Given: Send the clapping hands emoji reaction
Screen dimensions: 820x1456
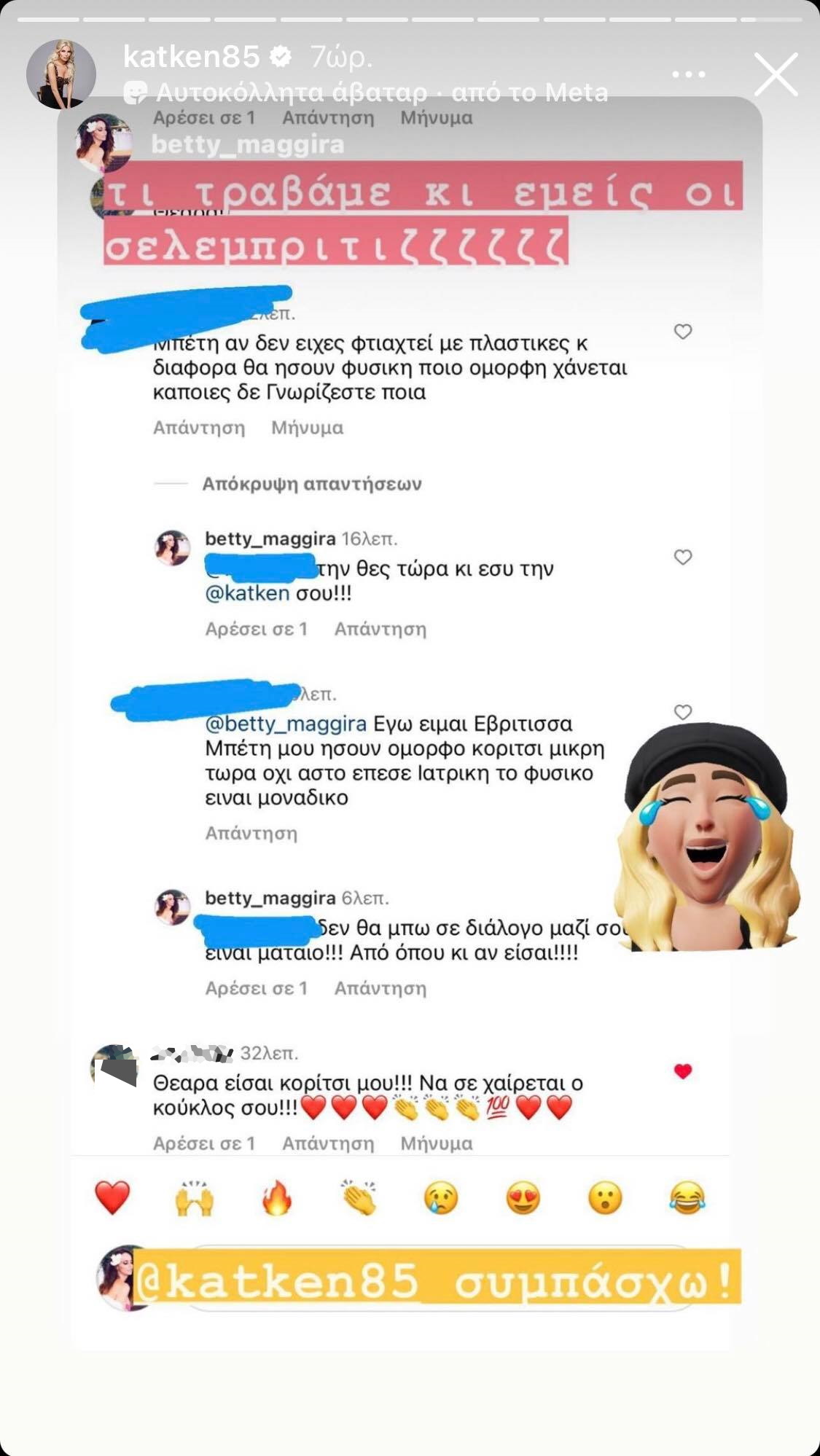Looking at the screenshot, I should [359, 1198].
